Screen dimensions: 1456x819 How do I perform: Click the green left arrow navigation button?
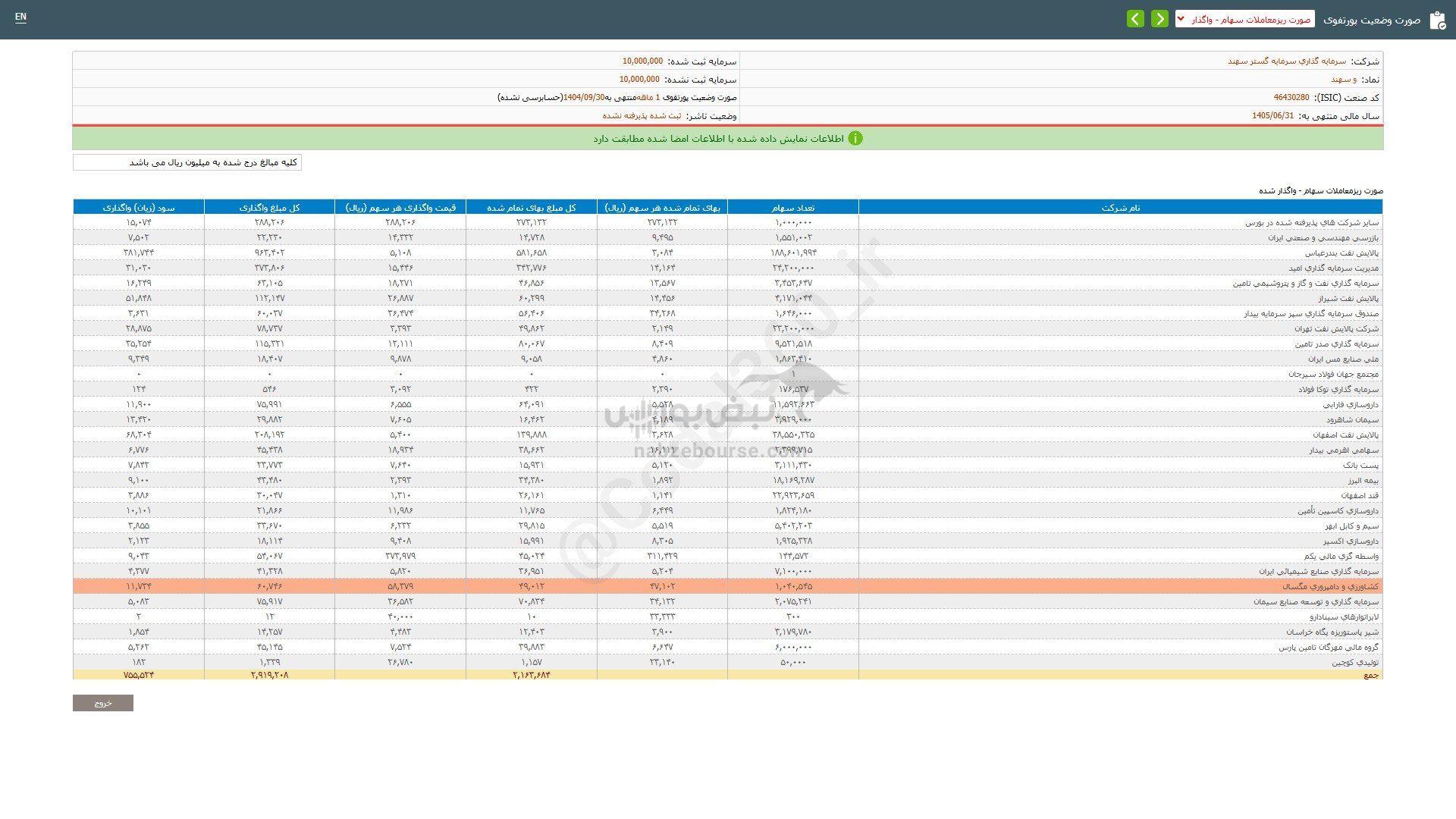1135,19
